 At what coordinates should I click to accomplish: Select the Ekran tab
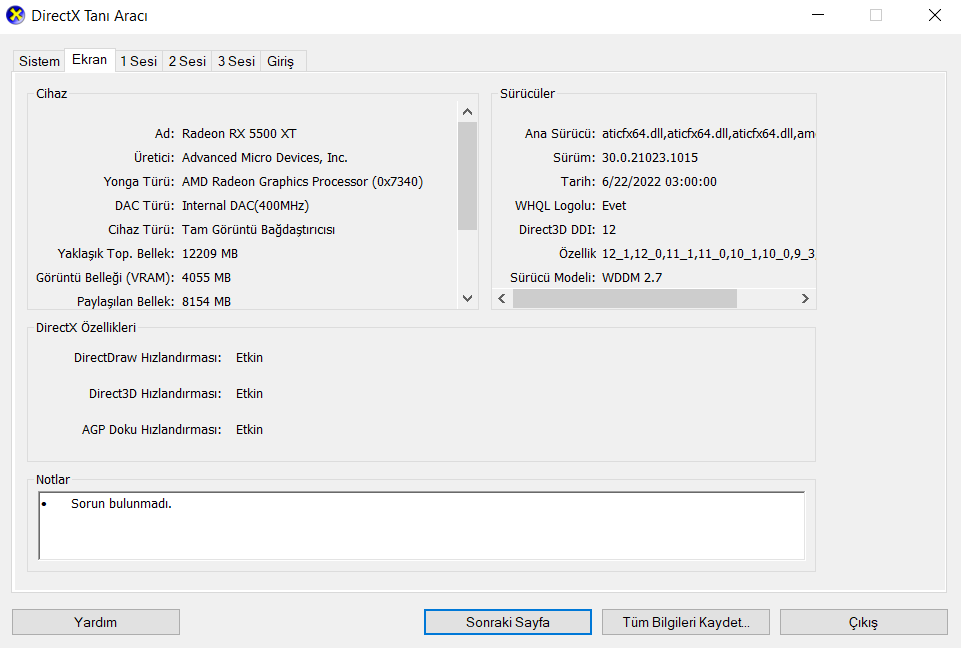(89, 60)
